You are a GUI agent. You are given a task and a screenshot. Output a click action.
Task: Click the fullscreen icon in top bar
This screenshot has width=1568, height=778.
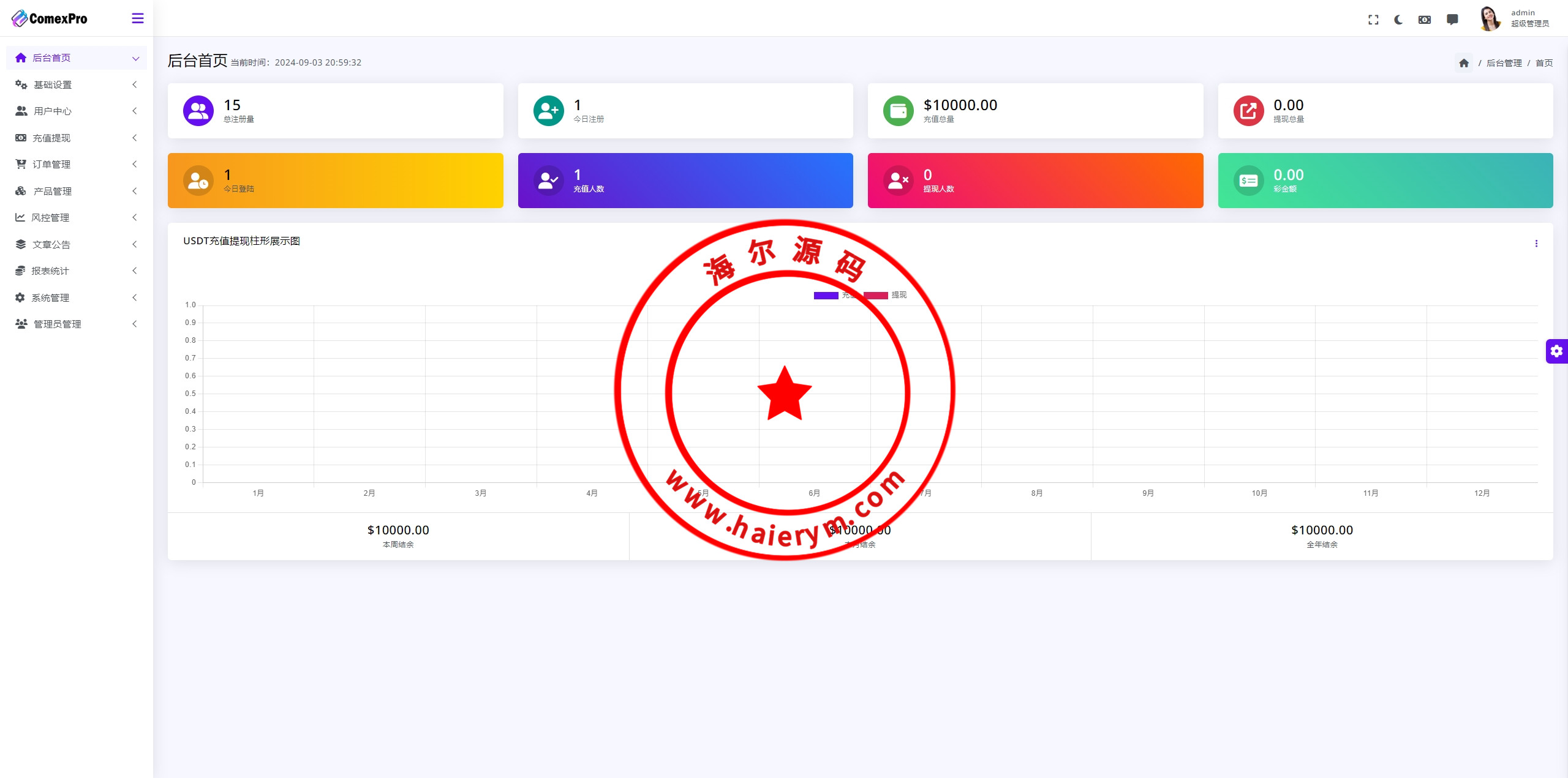click(1373, 20)
